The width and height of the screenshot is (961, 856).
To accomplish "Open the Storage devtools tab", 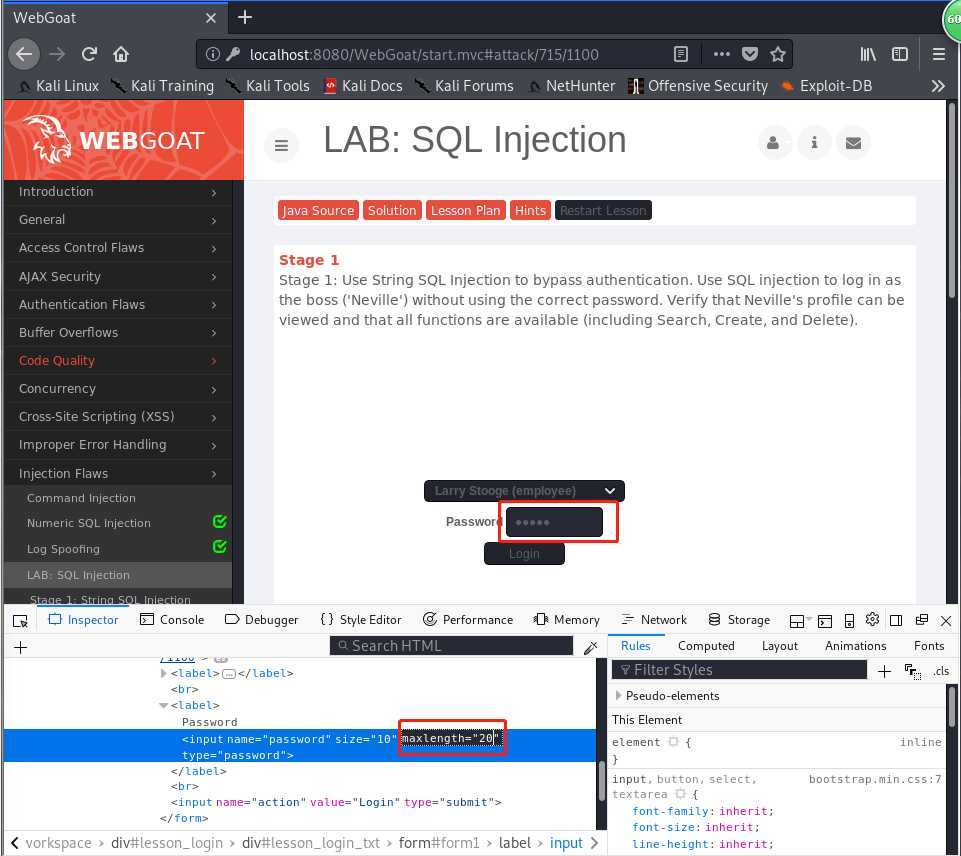I will [x=739, y=619].
